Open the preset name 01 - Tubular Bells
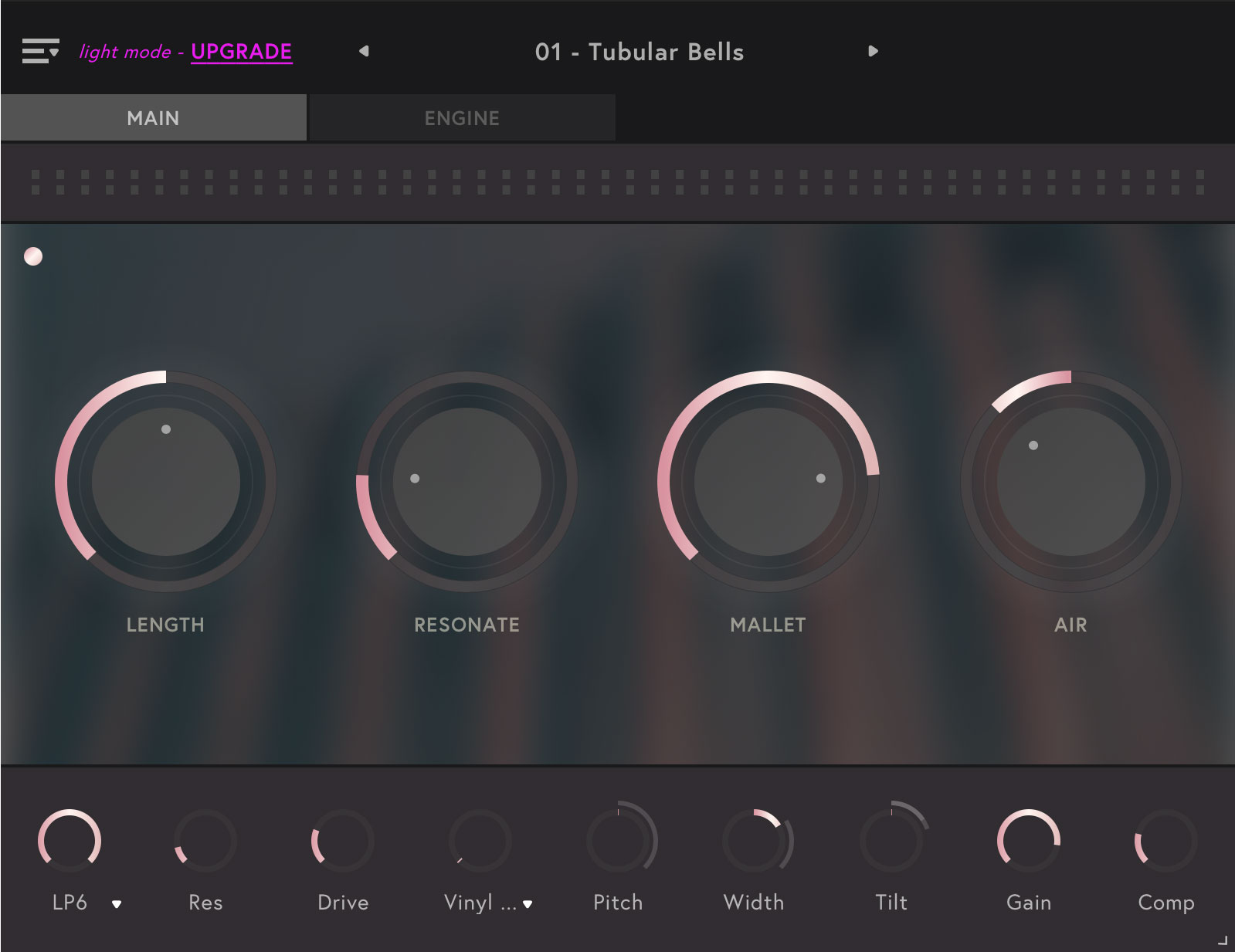This screenshot has height=952, width=1235. [640, 52]
